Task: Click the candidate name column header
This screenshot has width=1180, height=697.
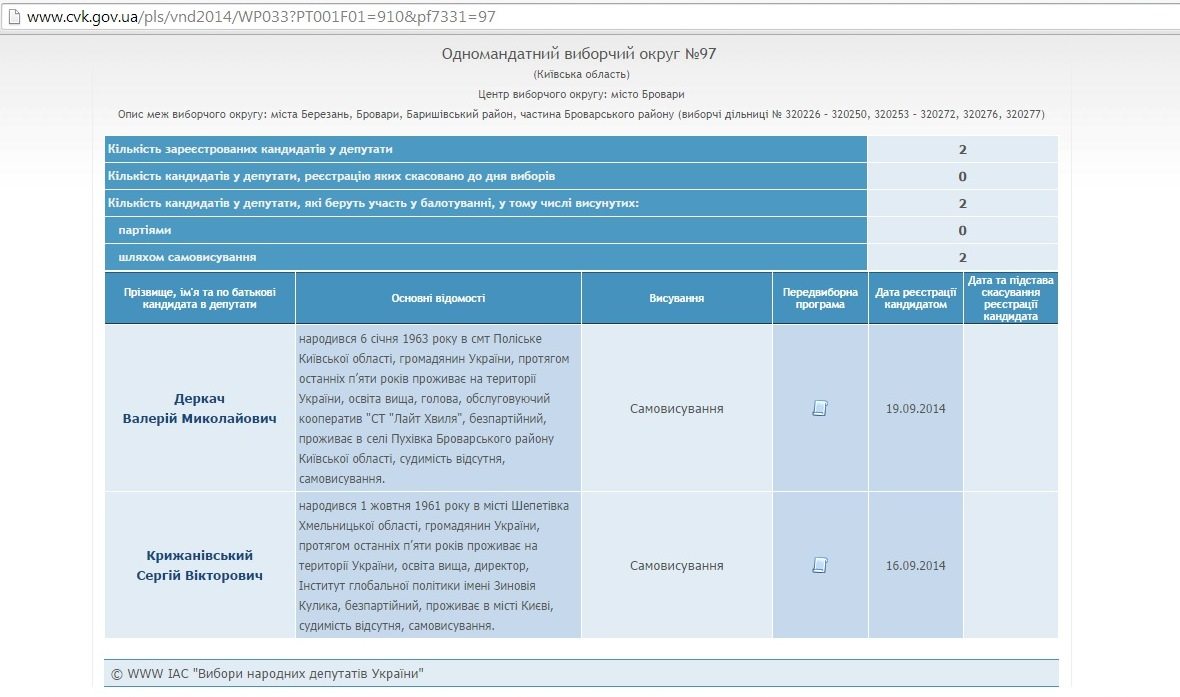Action: pos(199,298)
